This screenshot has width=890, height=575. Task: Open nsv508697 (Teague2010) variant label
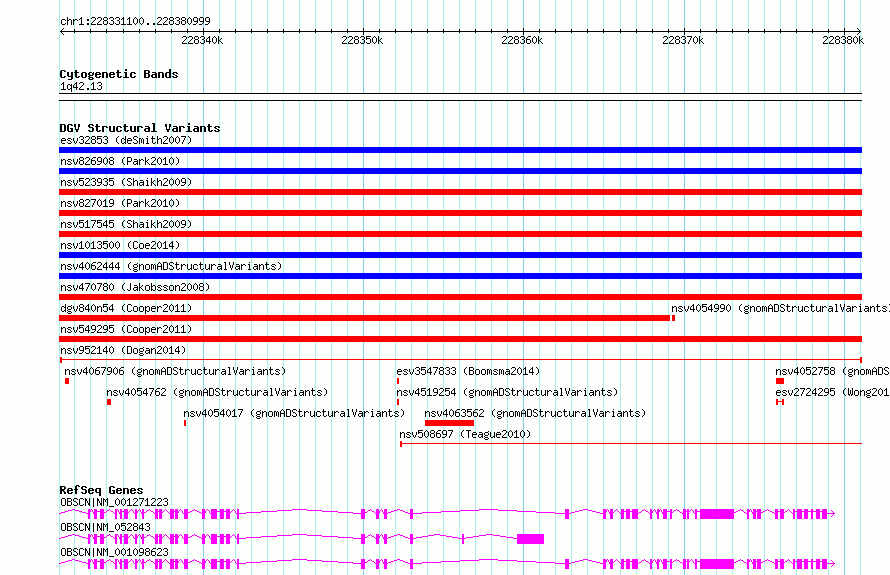pyautogui.click(x=465, y=434)
